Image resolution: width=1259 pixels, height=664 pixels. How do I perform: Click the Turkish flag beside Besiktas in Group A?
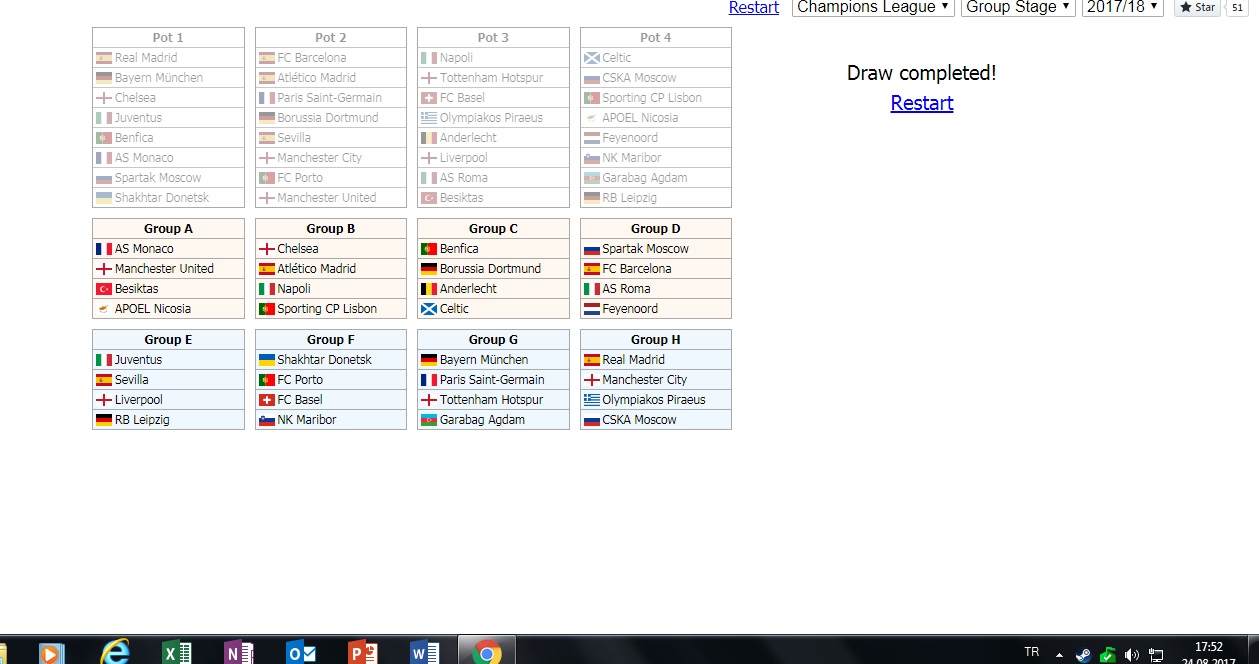(103, 289)
